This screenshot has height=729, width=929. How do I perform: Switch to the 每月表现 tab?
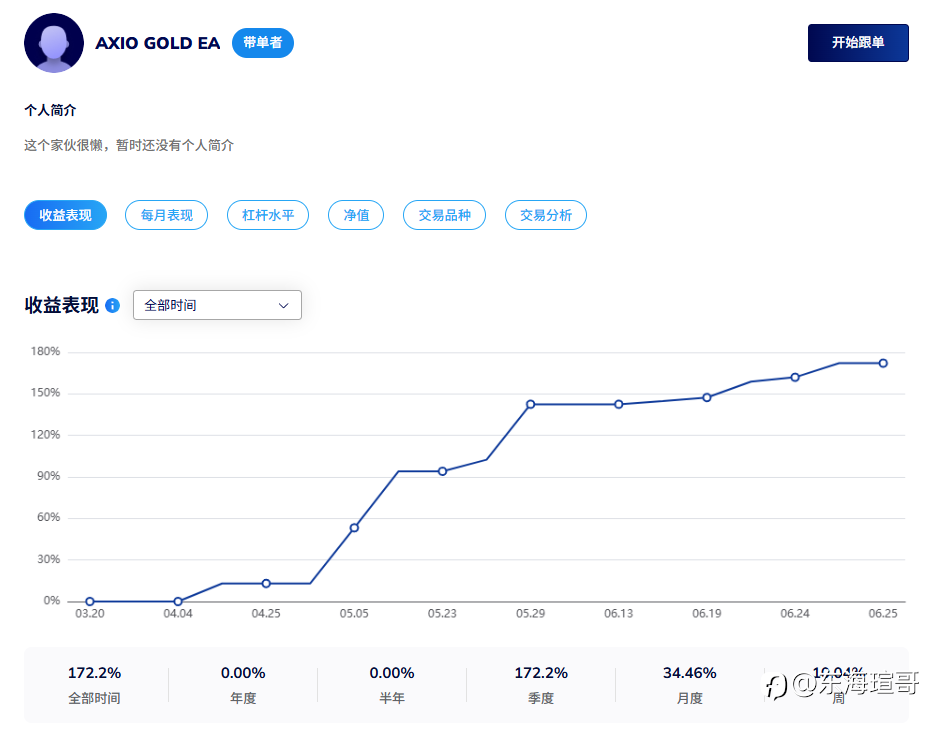click(166, 215)
